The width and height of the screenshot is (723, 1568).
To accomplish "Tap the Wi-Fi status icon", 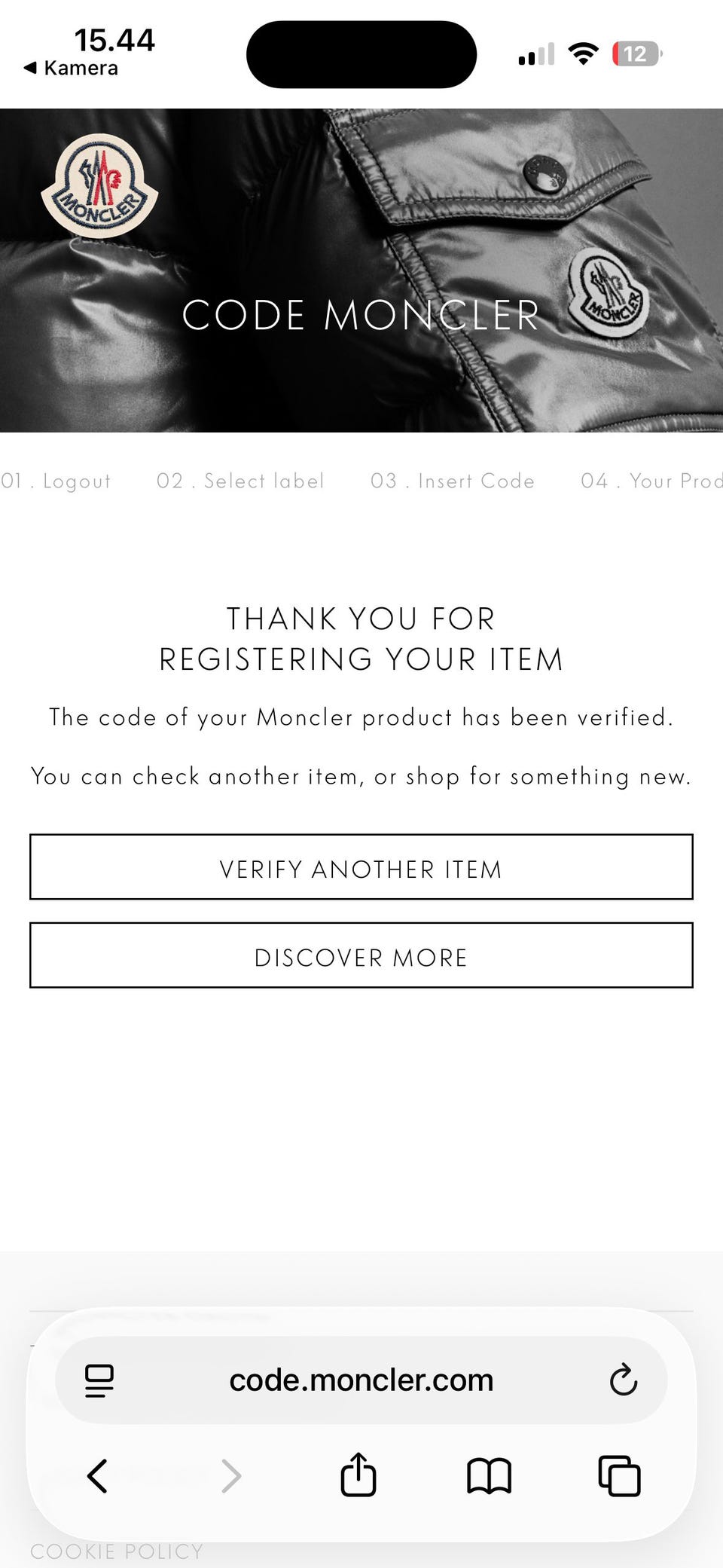I will pyautogui.click(x=583, y=54).
